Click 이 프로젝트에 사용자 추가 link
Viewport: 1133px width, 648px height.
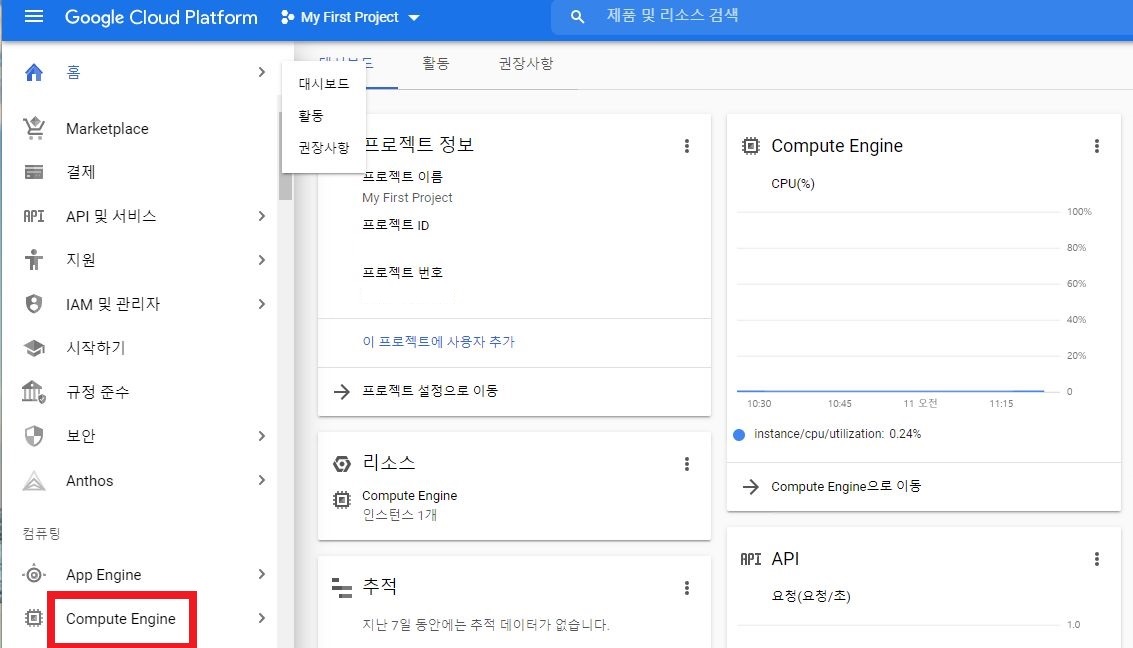[439, 342]
